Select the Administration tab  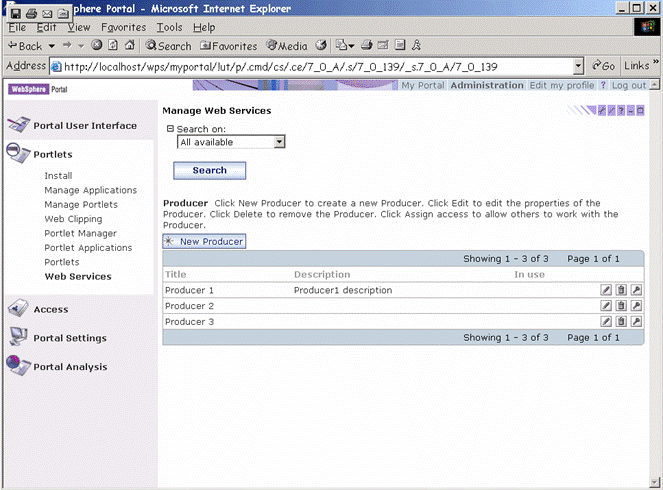[487, 85]
